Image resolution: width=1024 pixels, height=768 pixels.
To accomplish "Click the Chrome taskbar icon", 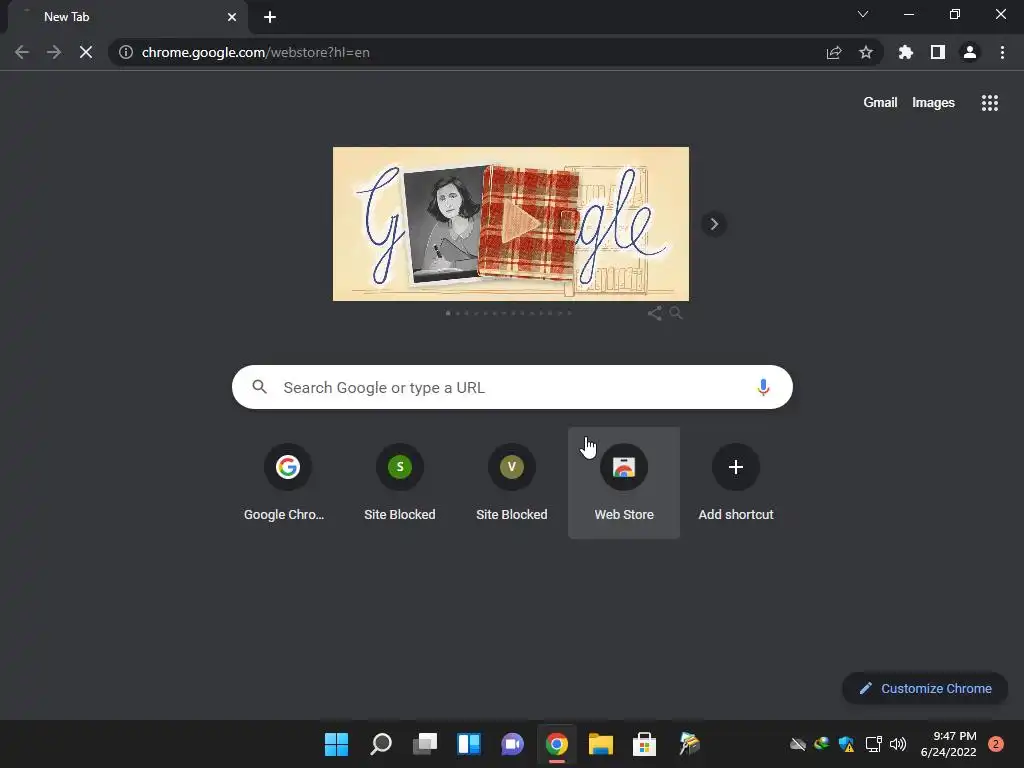I will click(556, 744).
